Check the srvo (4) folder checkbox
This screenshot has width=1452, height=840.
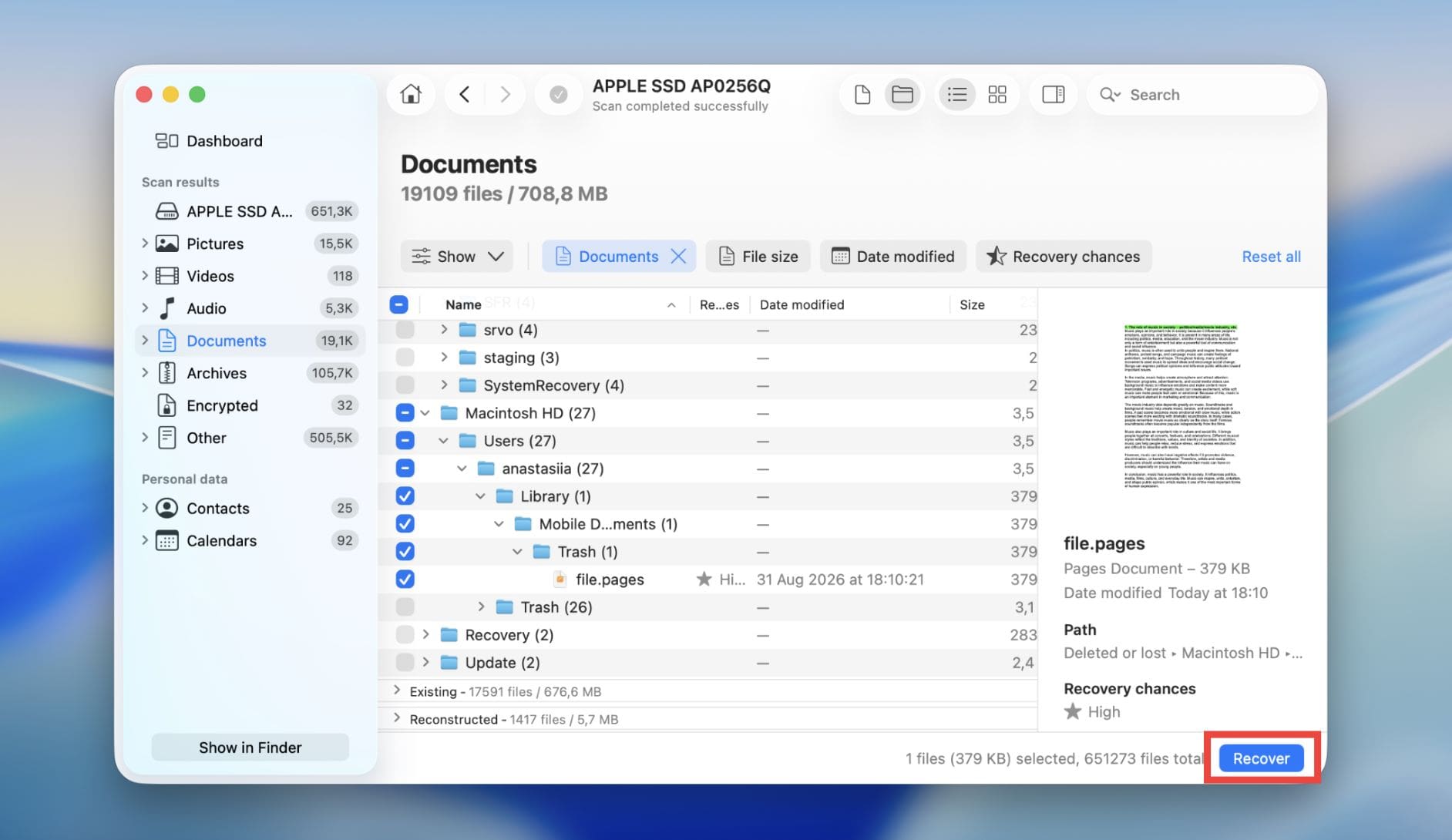click(x=405, y=330)
